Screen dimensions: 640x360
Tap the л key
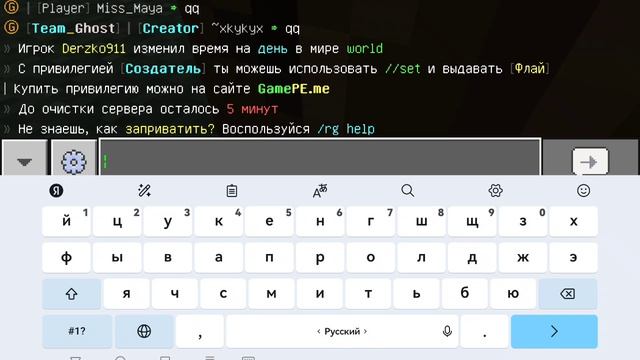pyautogui.click(x=421, y=258)
